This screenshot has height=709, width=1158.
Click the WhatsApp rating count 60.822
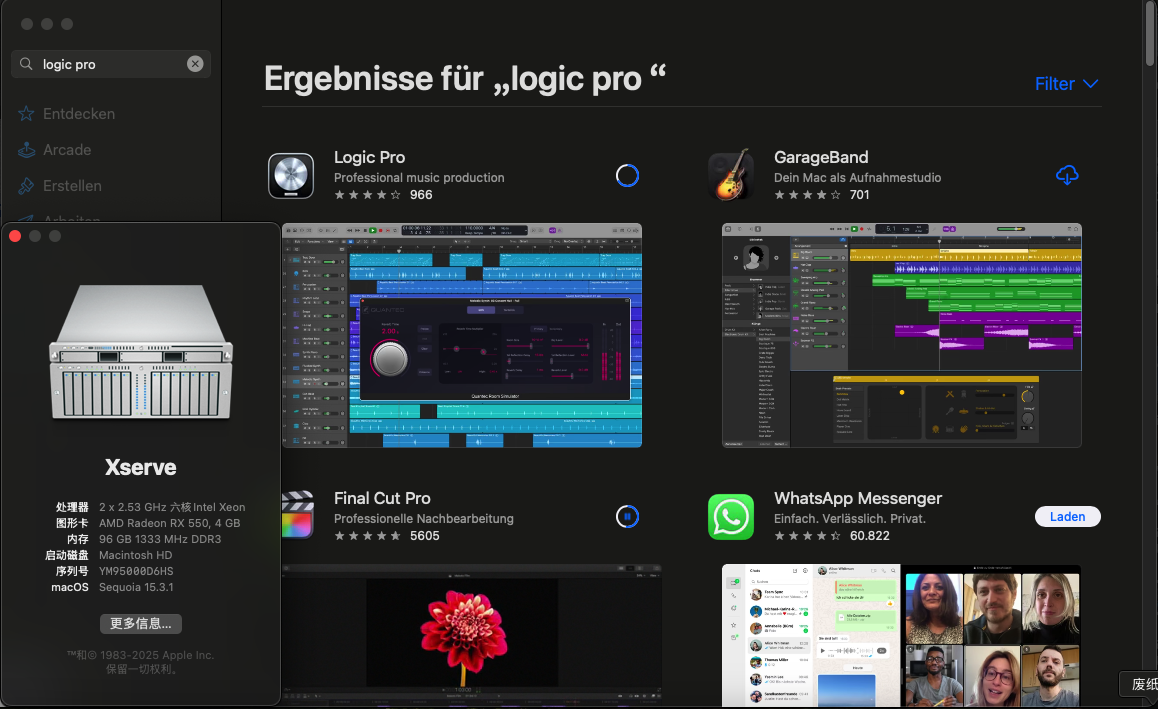[x=869, y=536]
